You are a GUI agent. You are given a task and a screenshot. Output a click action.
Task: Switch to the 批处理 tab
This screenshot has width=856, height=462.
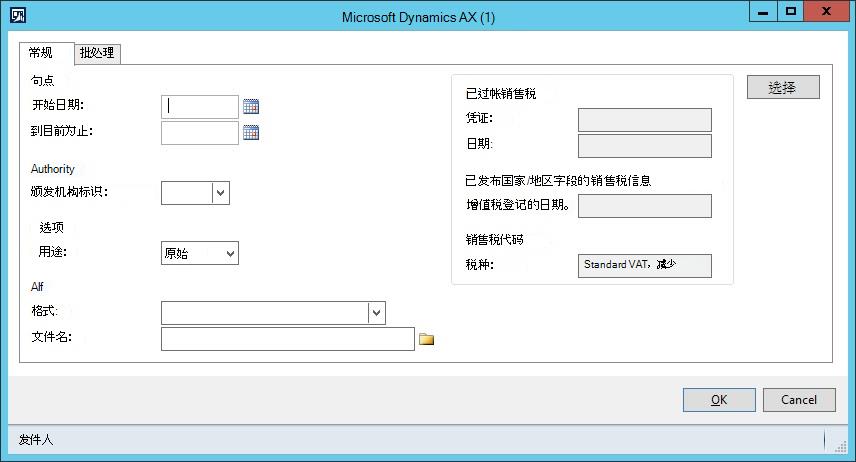97,53
